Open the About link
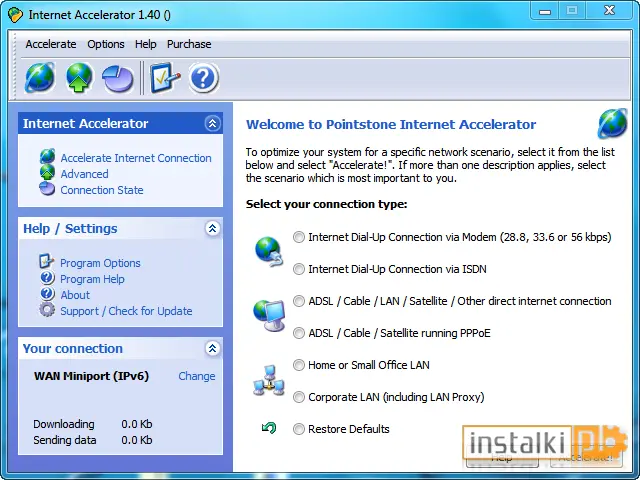The height and width of the screenshot is (480, 640). pos(75,295)
